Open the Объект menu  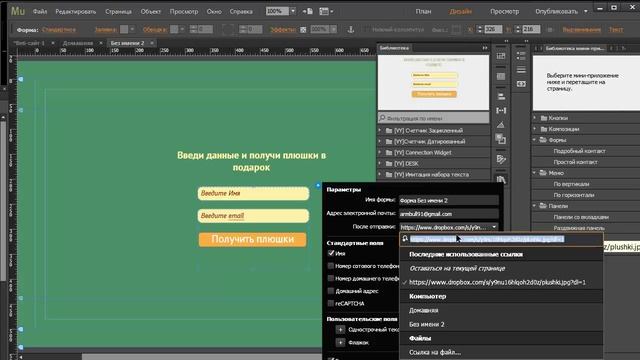pyautogui.click(x=151, y=11)
